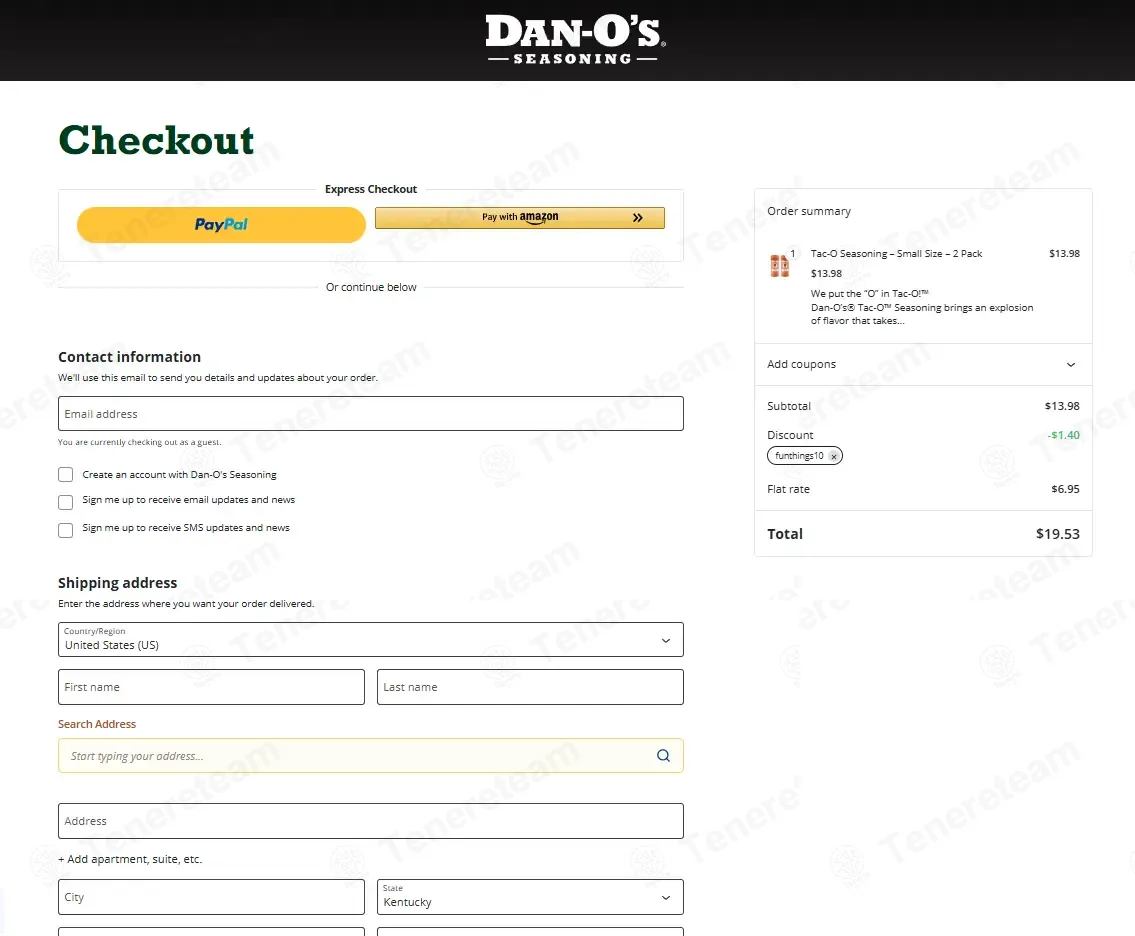This screenshot has height=936, width=1135.
Task: Enable SMS updates and news signup
Action: pos(66,530)
